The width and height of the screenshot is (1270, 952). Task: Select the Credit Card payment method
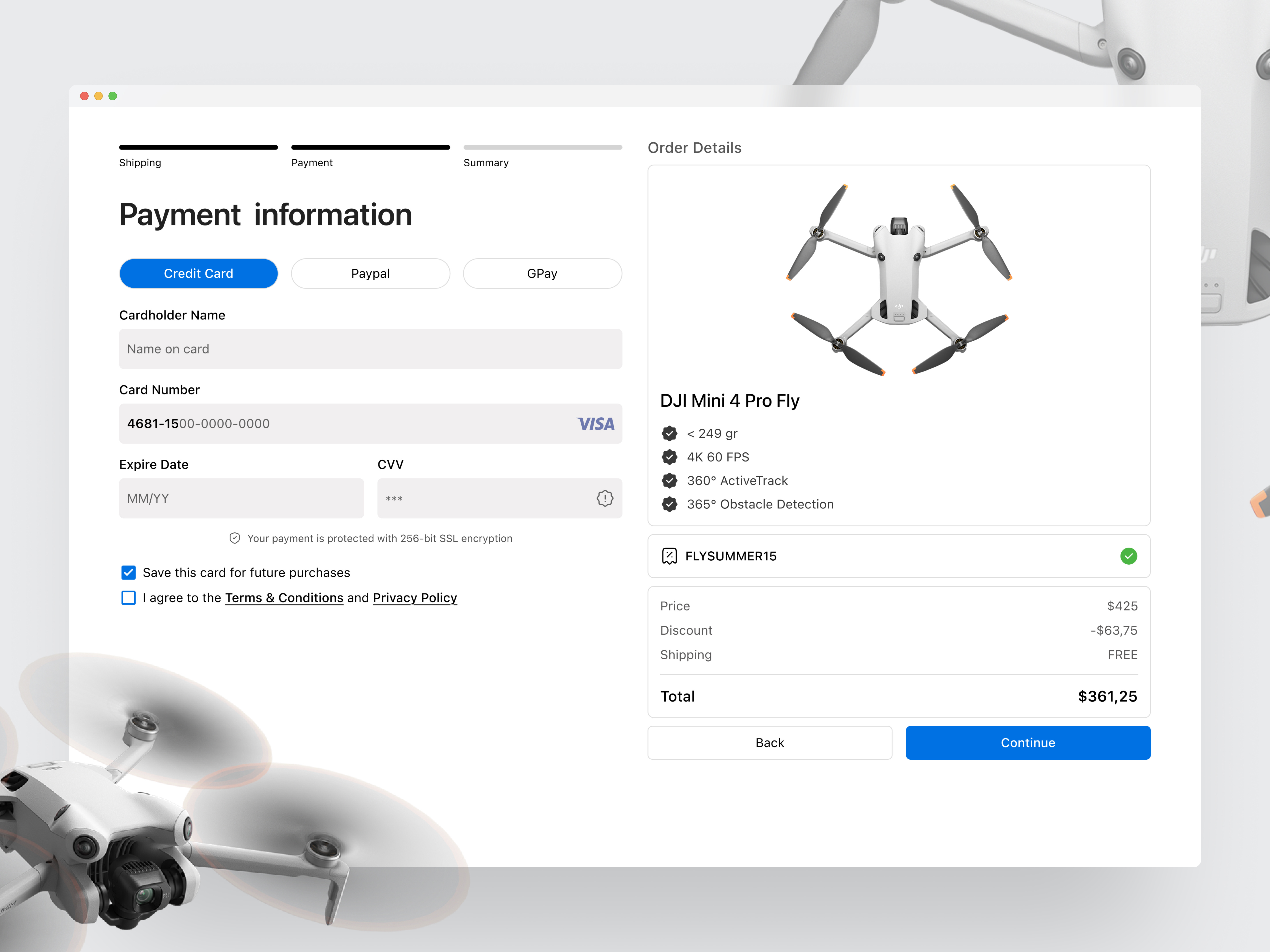click(x=199, y=274)
